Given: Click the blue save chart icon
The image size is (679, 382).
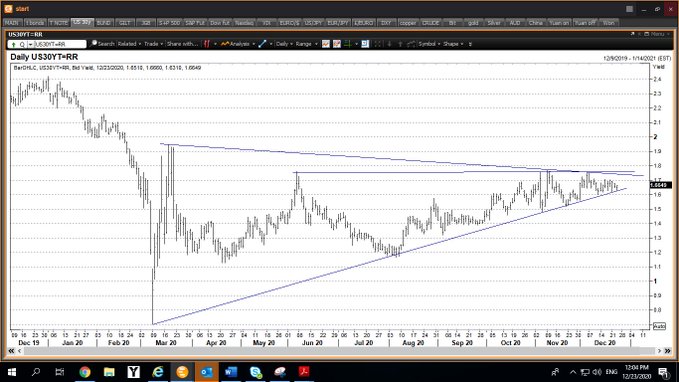Looking at the screenshot, I should (365, 44).
